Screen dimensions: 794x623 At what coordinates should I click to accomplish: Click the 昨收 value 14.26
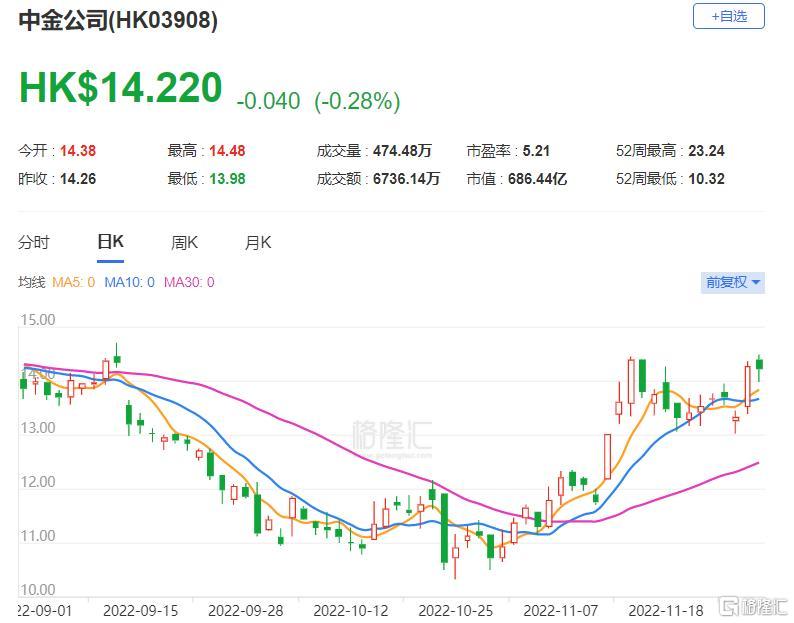tap(78, 179)
